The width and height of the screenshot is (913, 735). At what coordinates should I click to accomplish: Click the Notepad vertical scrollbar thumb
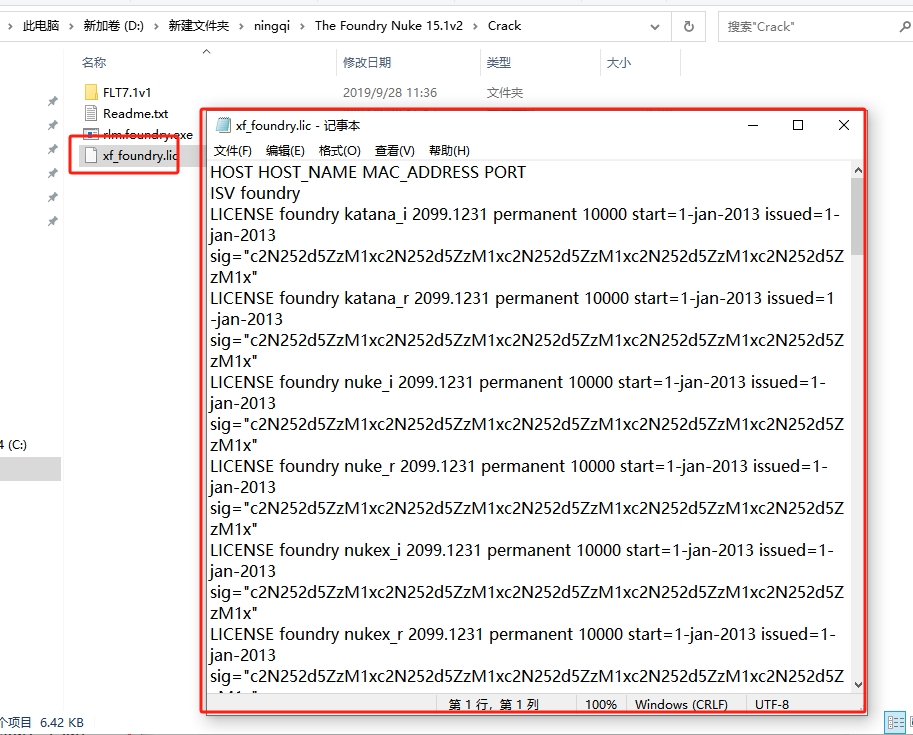click(858, 216)
